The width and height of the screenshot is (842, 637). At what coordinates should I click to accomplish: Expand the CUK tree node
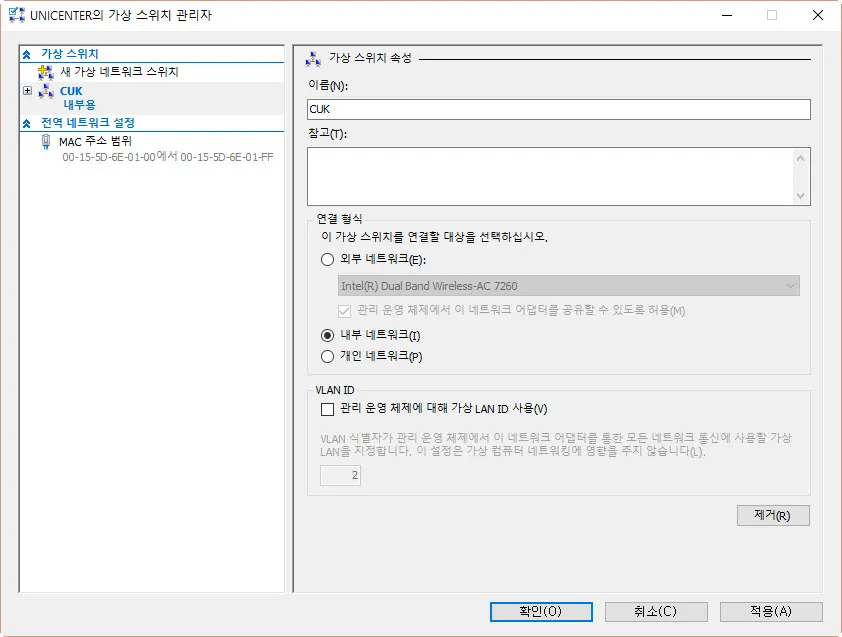click(x=28, y=91)
